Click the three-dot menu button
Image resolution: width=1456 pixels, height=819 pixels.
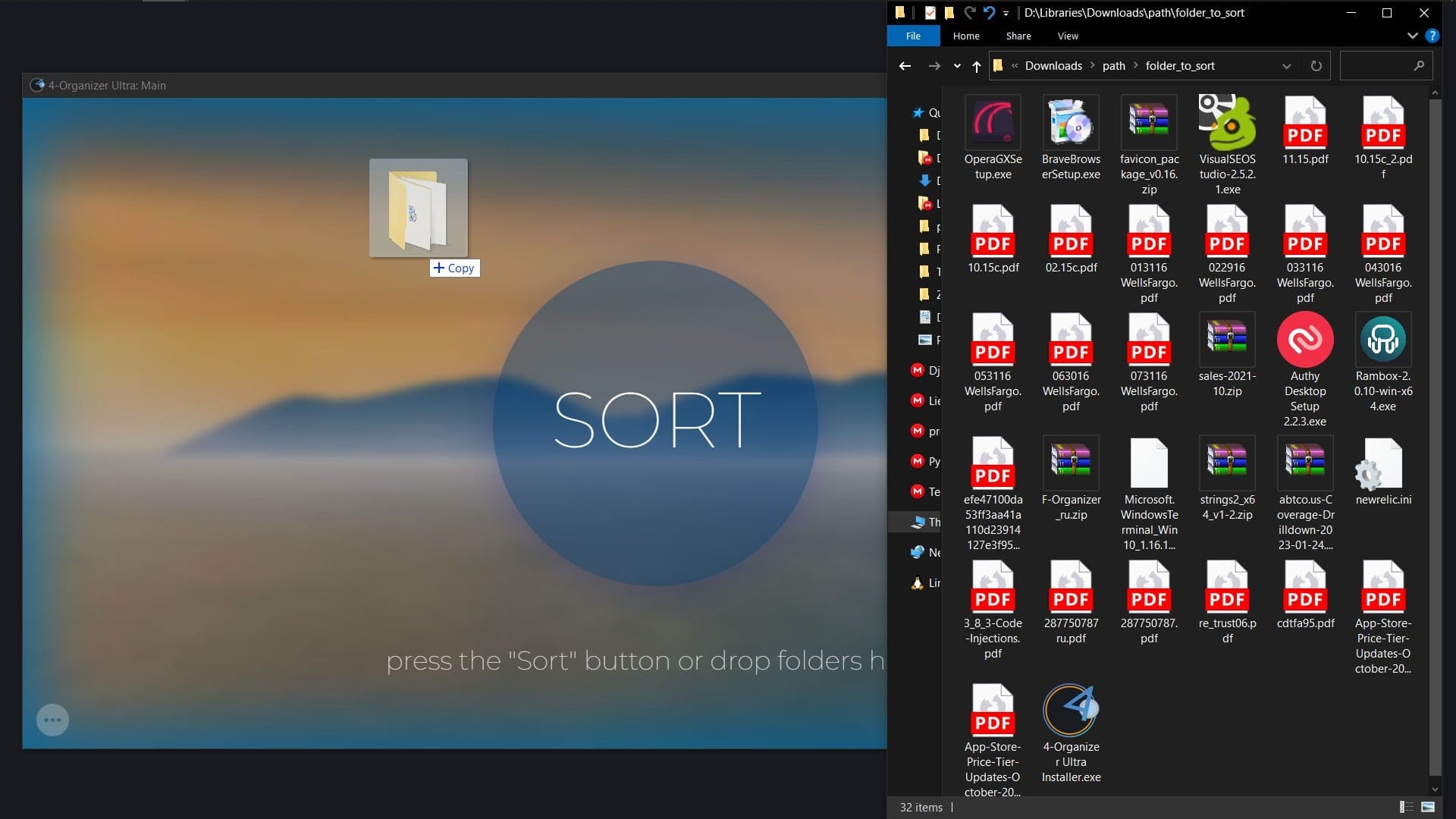[53, 720]
